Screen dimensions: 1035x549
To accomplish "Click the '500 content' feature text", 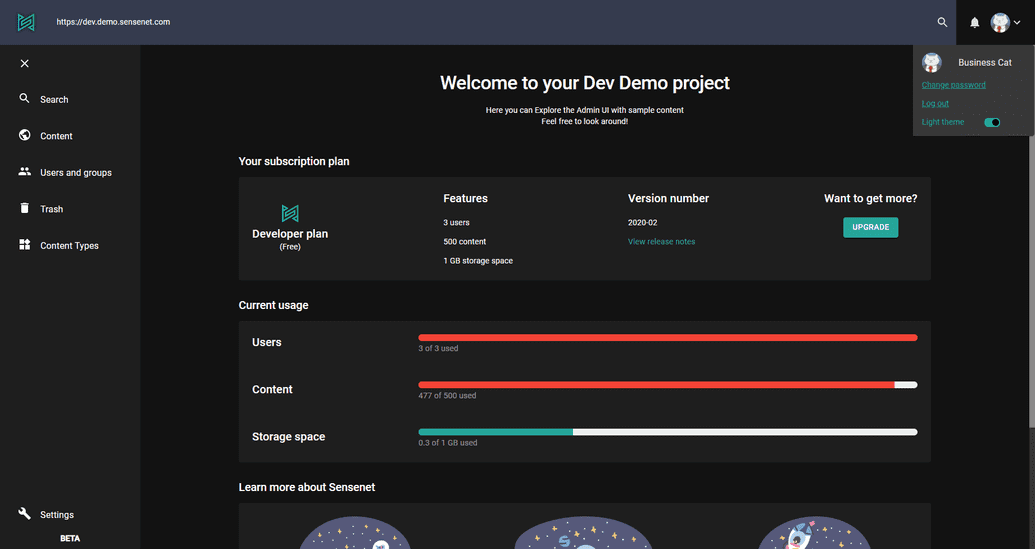I will 464,242.
